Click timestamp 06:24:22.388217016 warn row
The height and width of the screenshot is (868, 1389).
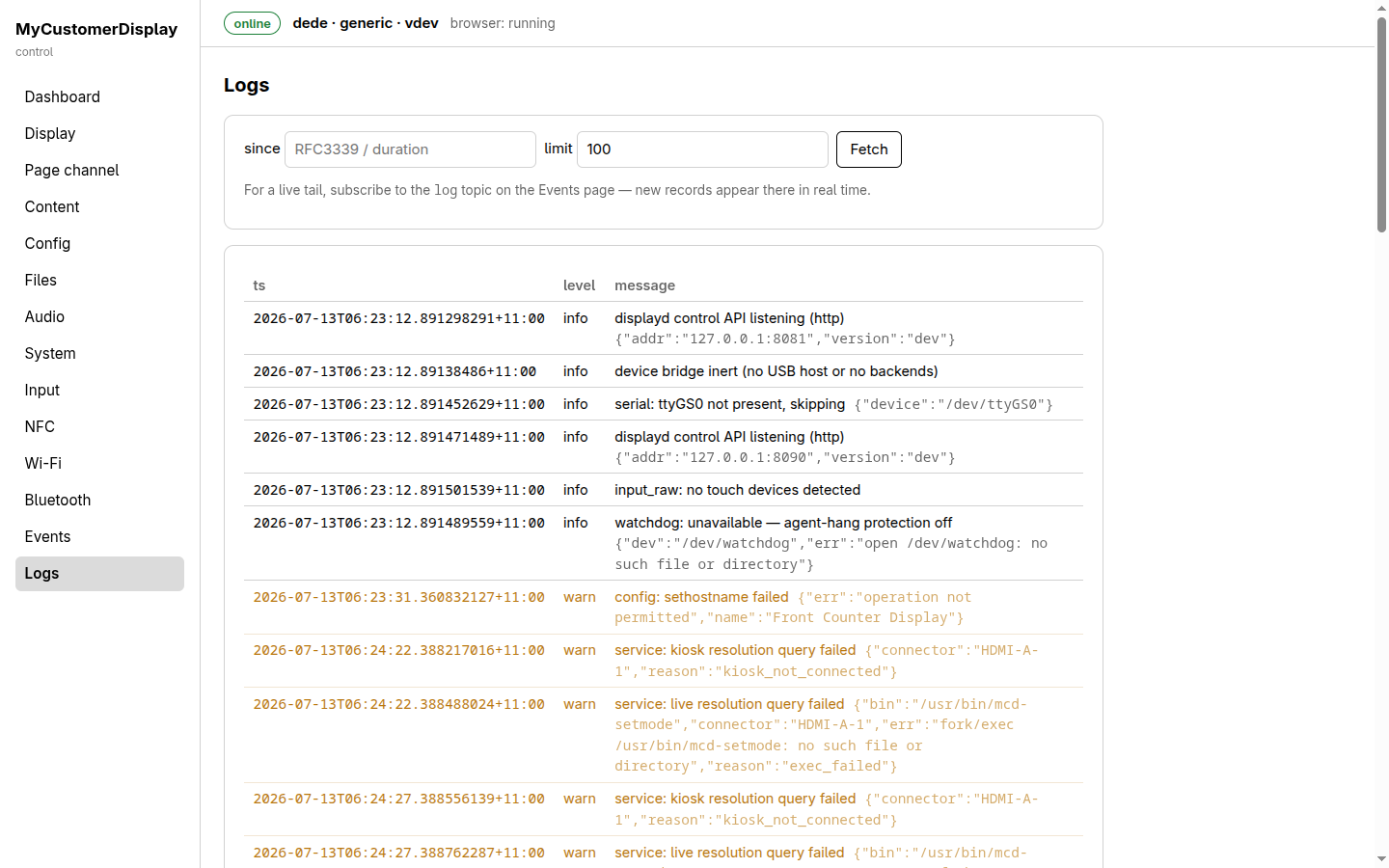point(398,650)
